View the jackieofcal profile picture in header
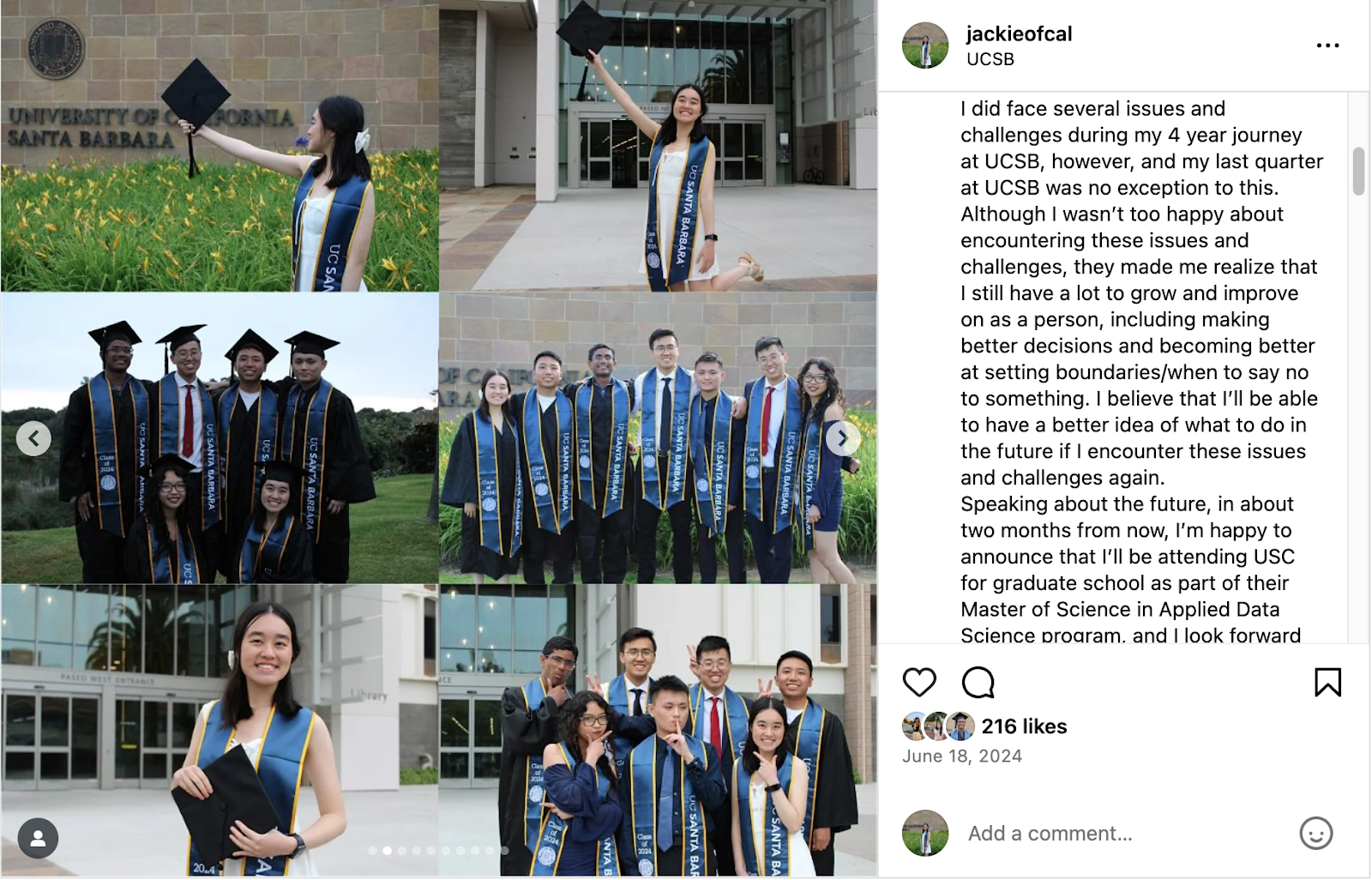This screenshot has width=1372, height=880. [925, 45]
